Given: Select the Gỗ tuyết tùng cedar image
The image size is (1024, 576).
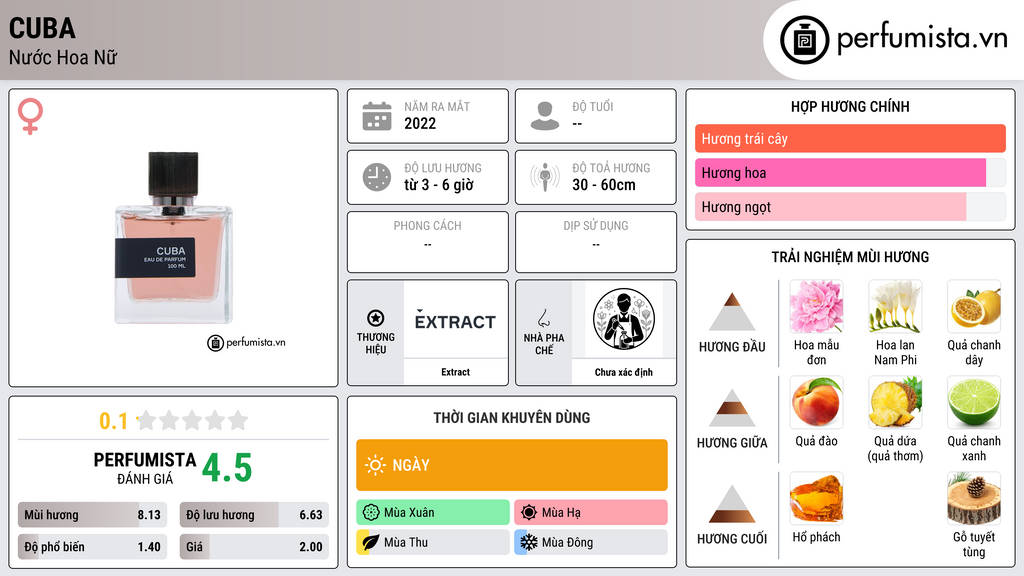Looking at the screenshot, I should point(974,498).
